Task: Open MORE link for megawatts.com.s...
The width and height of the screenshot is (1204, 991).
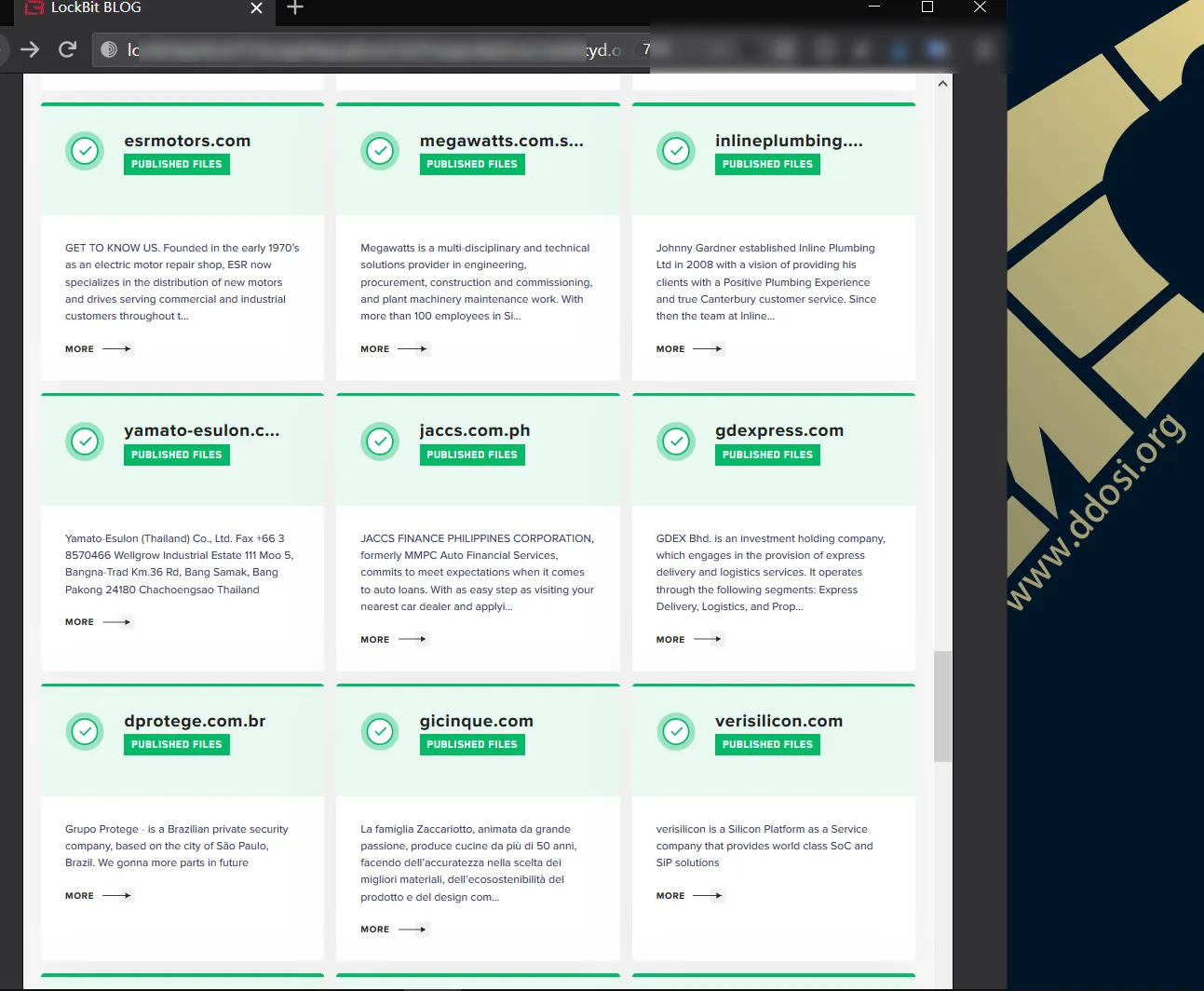Action: (x=395, y=349)
